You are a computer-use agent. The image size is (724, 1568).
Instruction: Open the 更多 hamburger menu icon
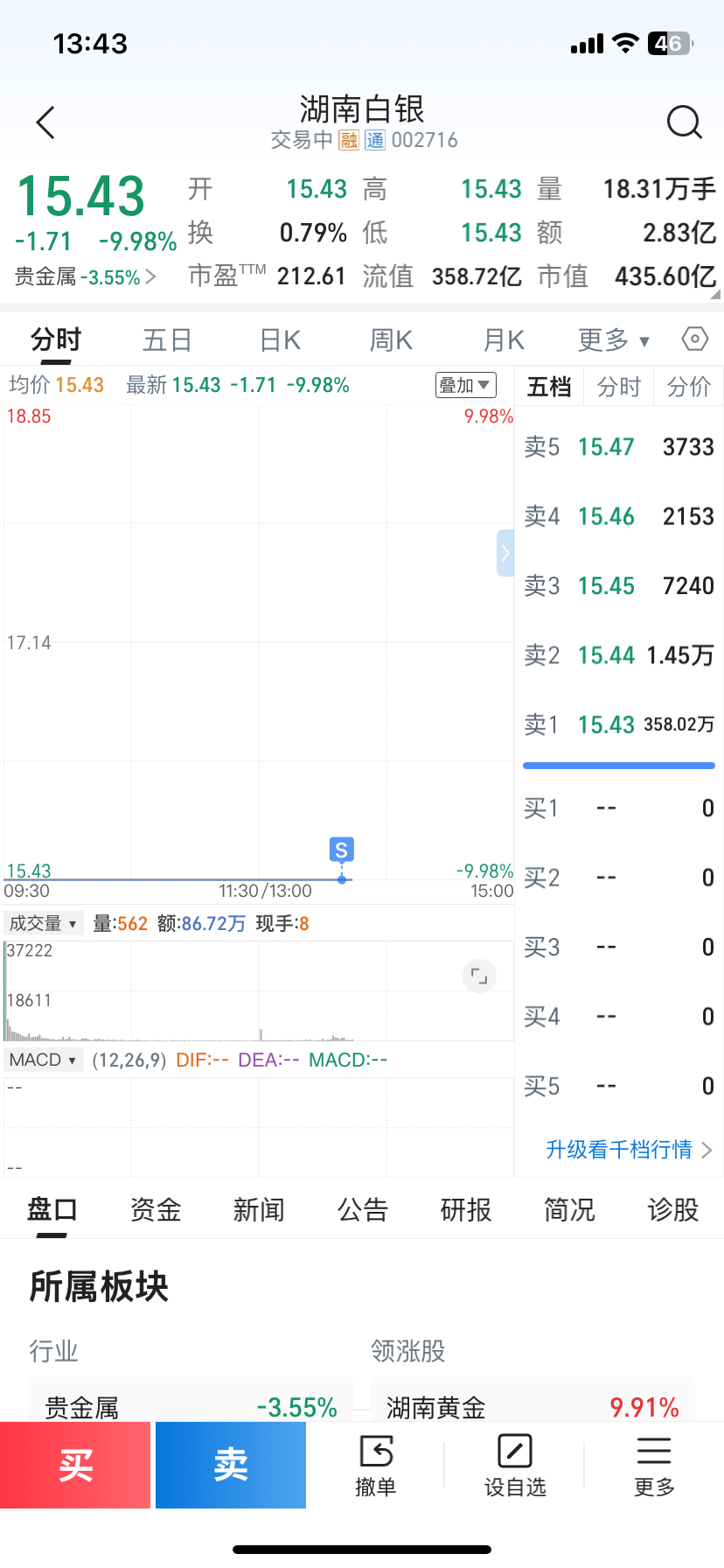click(654, 1466)
